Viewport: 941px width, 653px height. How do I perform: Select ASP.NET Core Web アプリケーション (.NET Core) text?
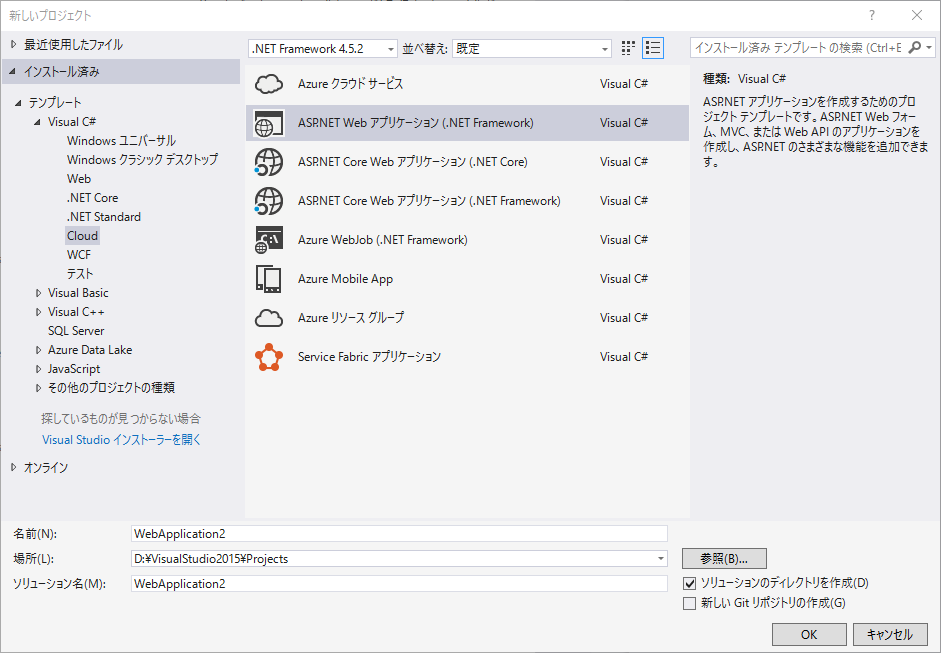[412, 162]
